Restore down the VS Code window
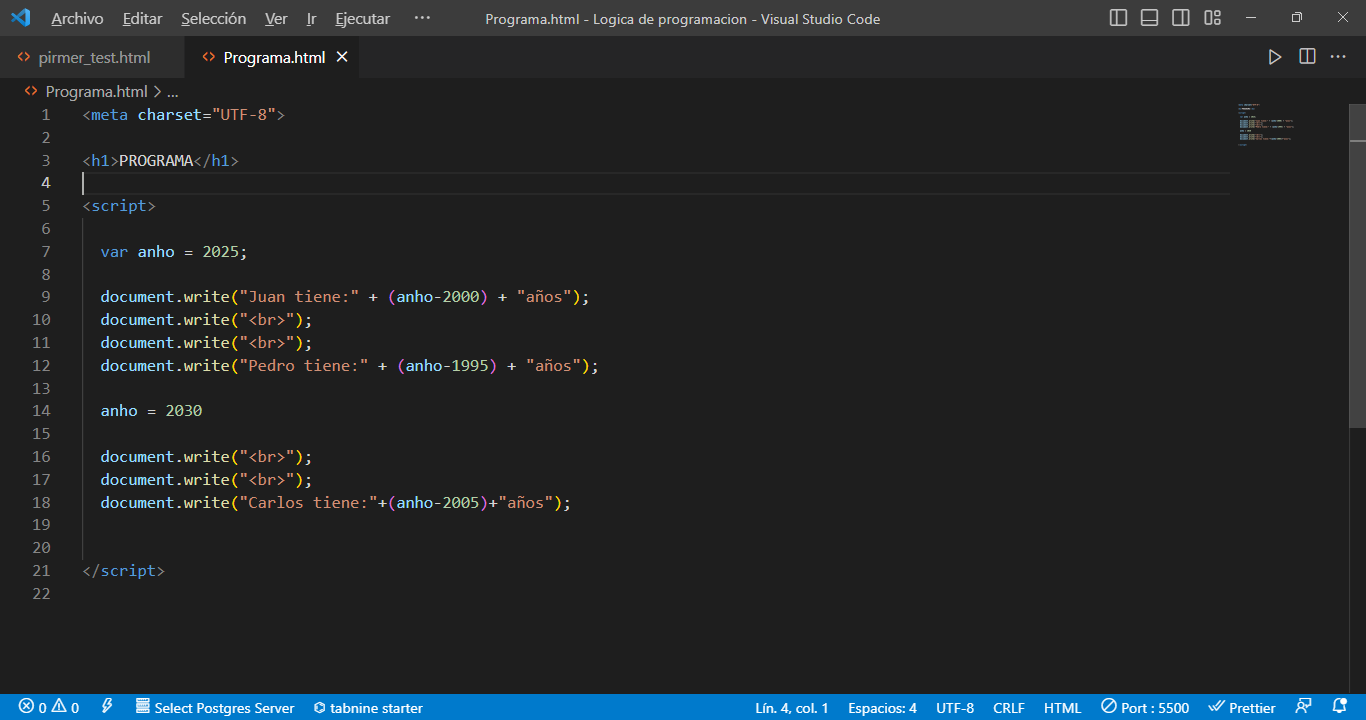 [1297, 18]
